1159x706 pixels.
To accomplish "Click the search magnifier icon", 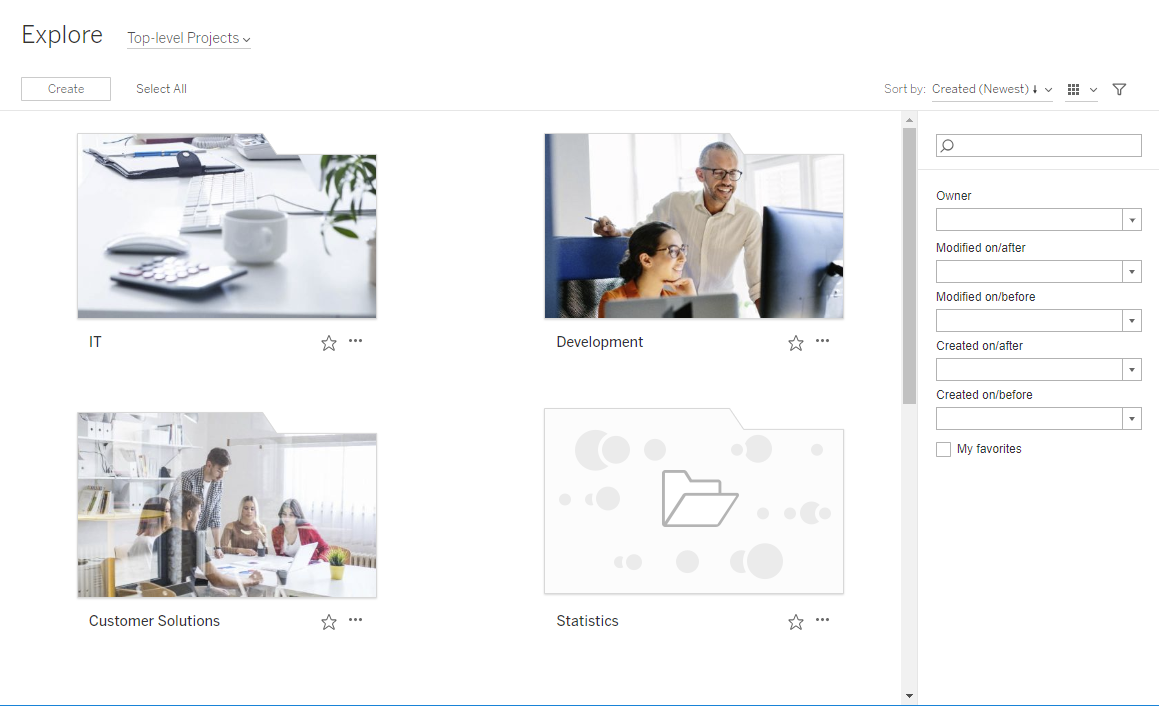I will pyautogui.click(x=947, y=145).
